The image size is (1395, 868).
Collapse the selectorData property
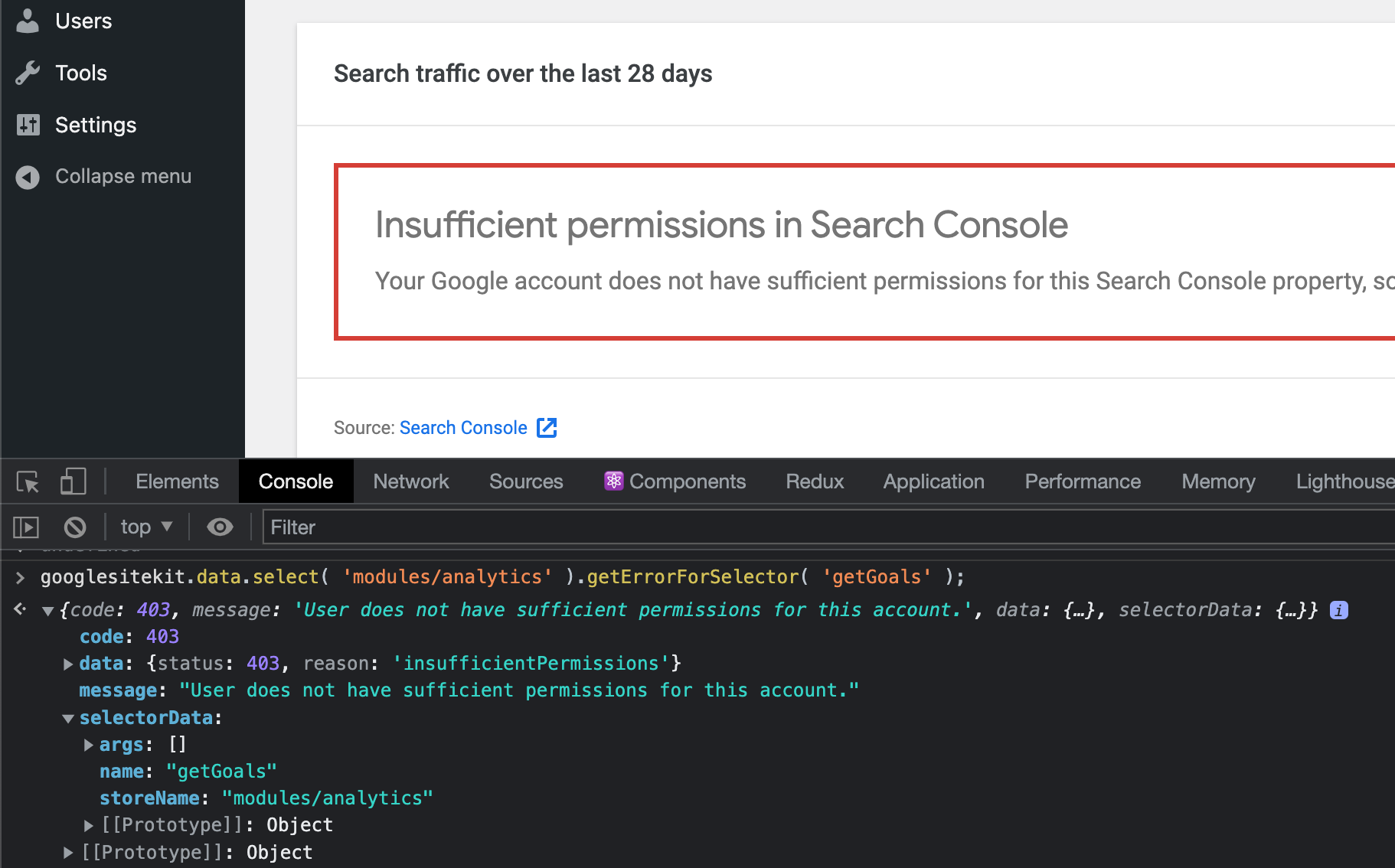coord(68,718)
